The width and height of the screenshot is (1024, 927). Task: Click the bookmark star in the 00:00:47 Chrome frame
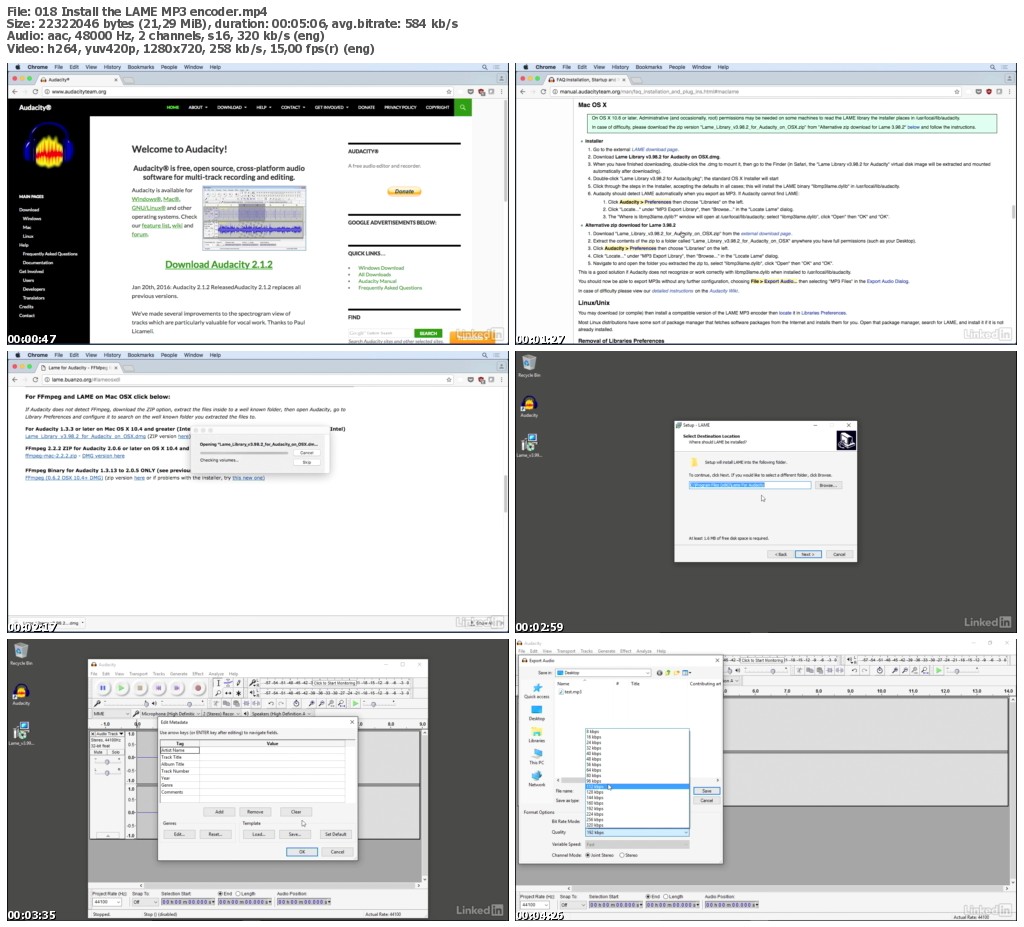click(449, 91)
